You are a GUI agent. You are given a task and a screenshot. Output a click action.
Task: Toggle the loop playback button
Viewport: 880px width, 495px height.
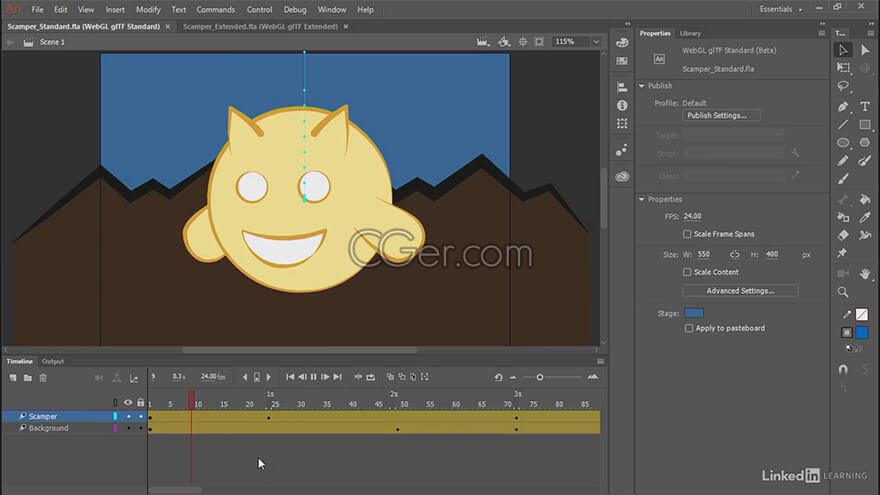(370, 377)
